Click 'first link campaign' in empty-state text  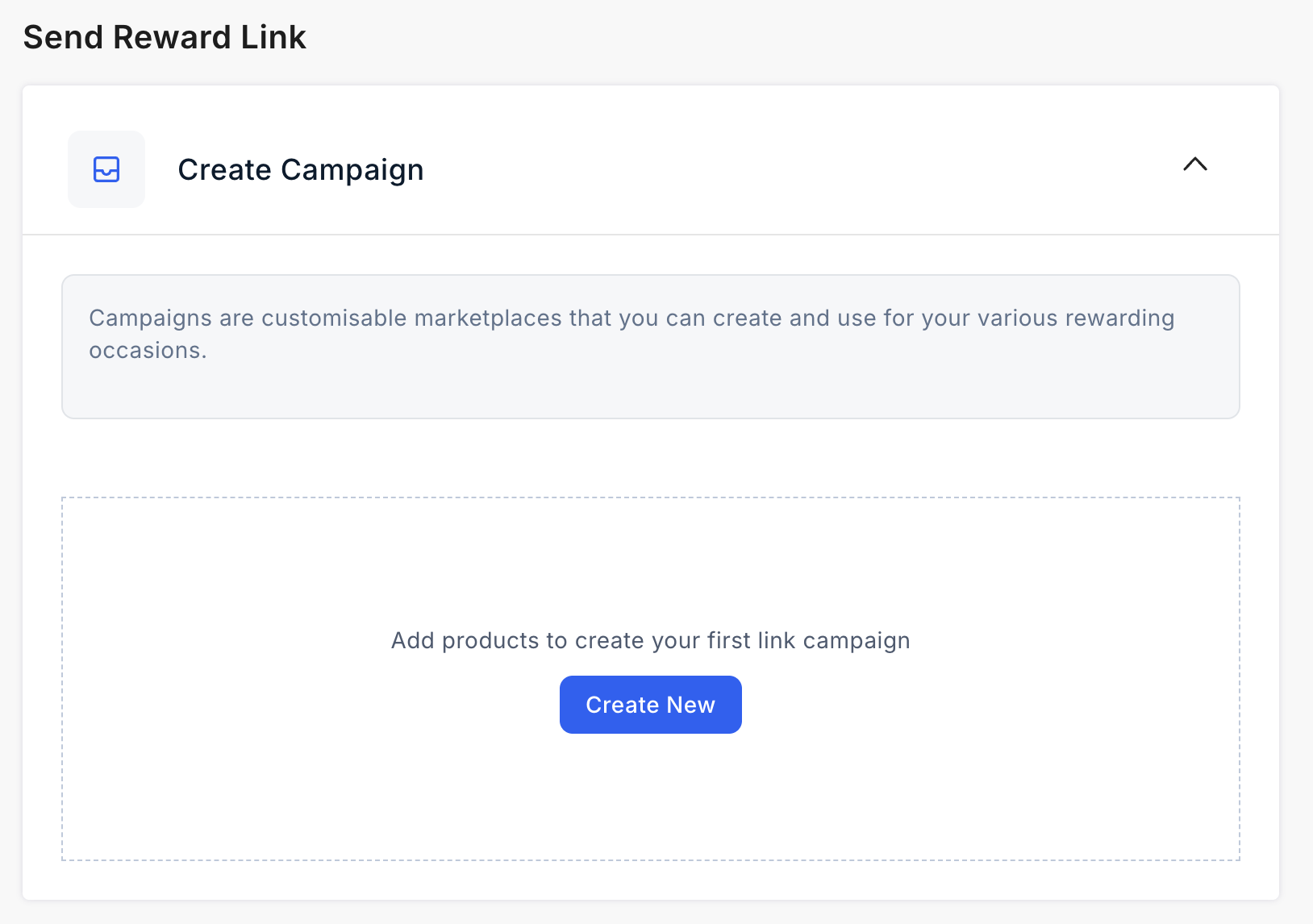808,640
